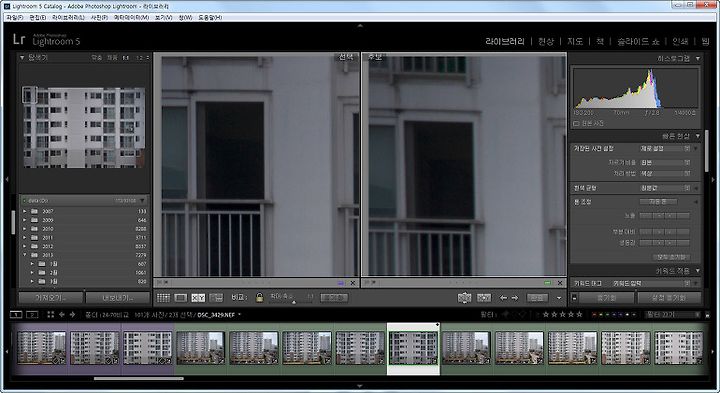
Task: Collapse the Histogram panel triangle
Action: tap(698, 58)
